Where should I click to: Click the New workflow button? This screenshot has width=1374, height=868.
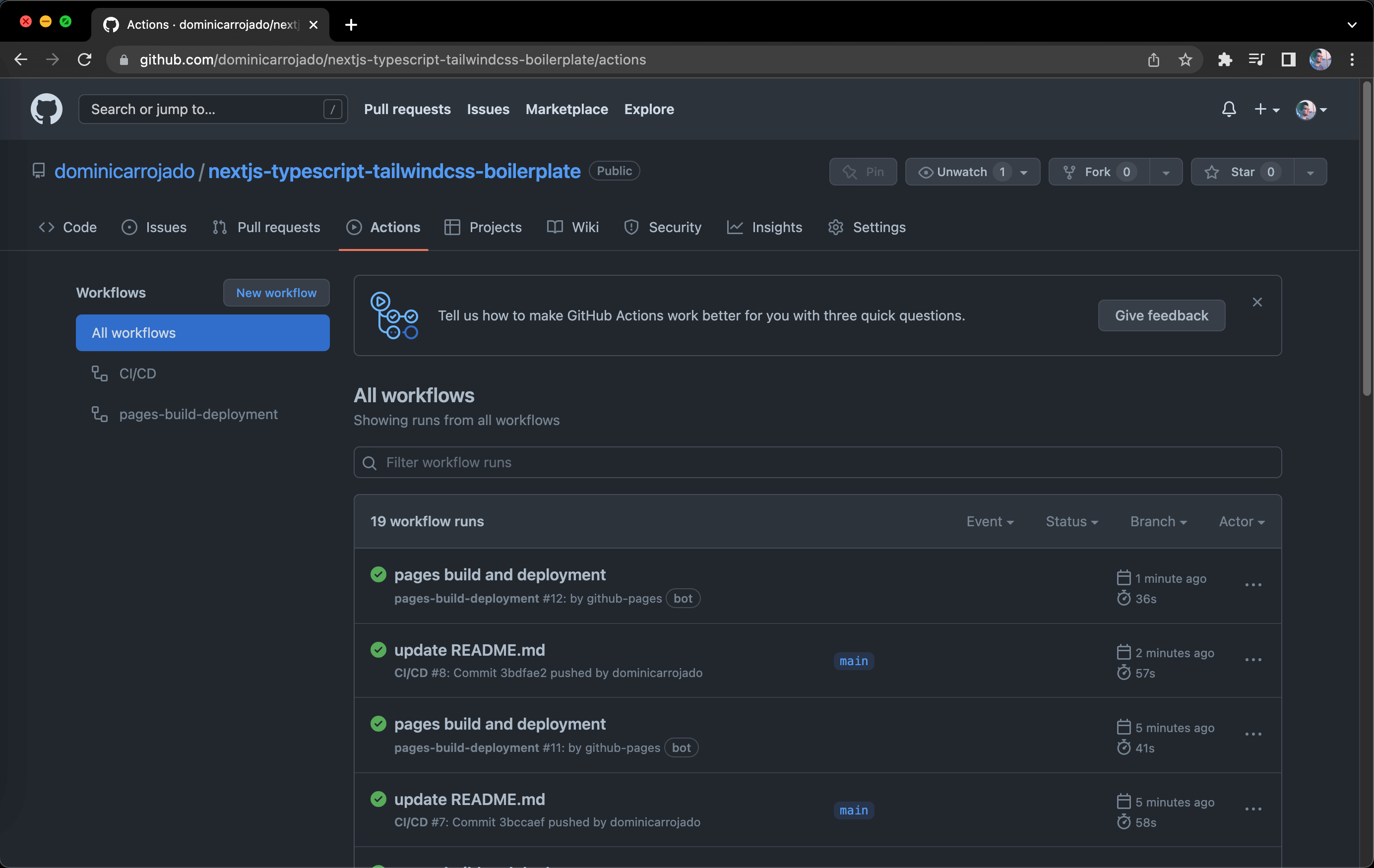(x=276, y=292)
